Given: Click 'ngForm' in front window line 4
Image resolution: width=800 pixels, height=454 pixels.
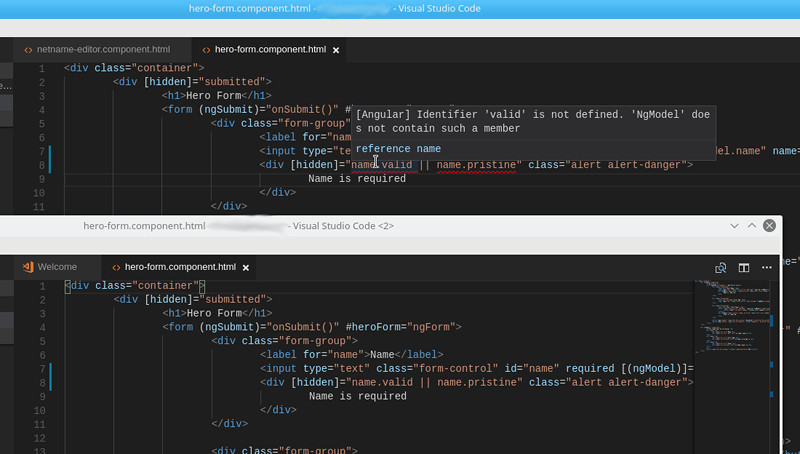Looking at the screenshot, I should (x=431, y=327).
